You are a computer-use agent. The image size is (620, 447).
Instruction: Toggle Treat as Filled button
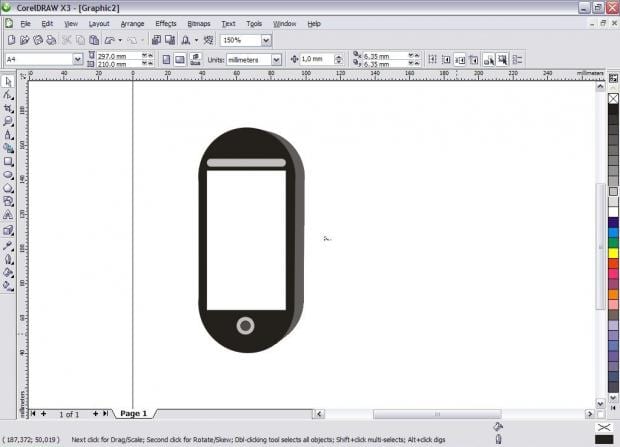(502, 60)
